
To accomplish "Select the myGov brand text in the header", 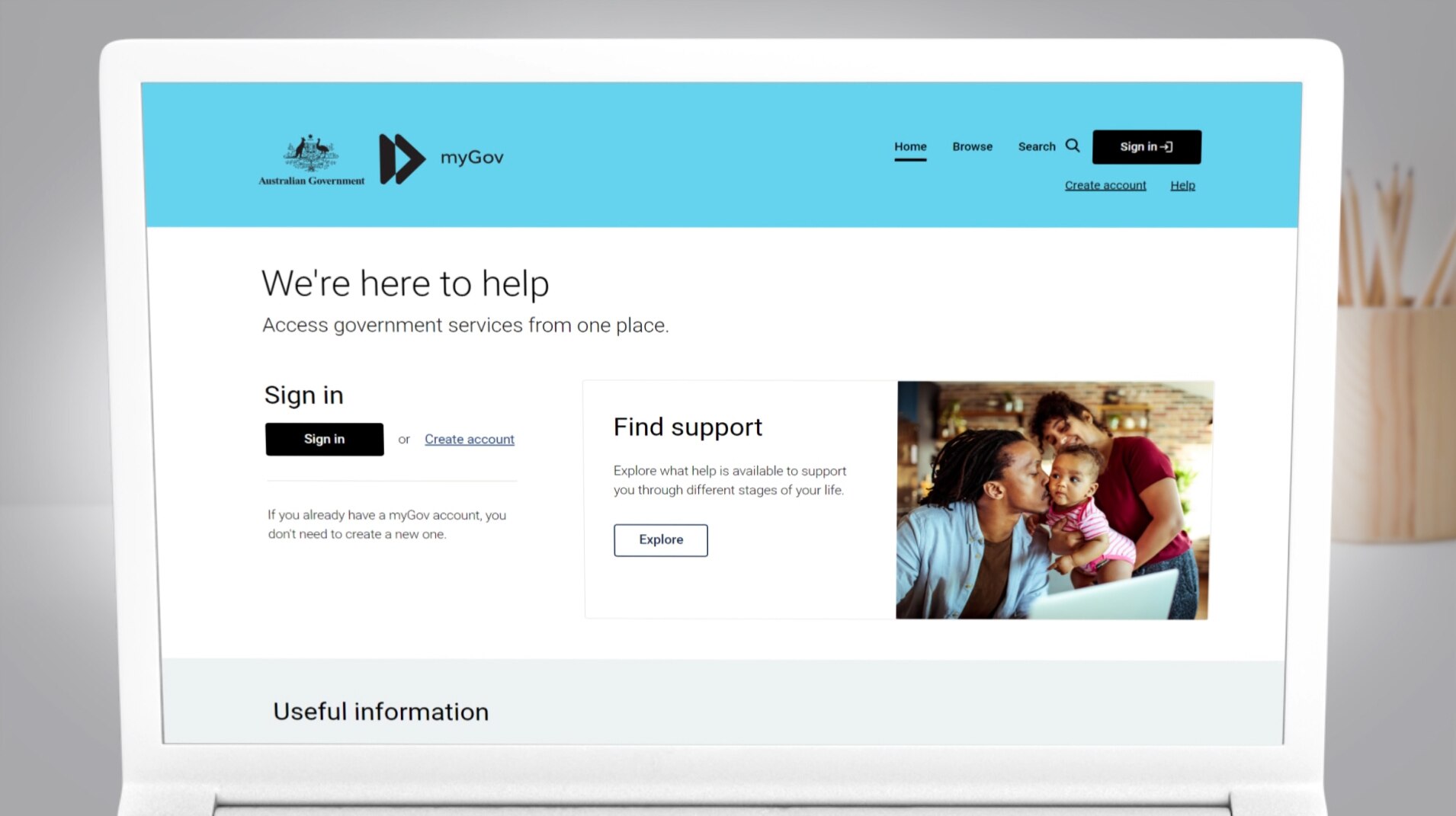I will coord(471,157).
